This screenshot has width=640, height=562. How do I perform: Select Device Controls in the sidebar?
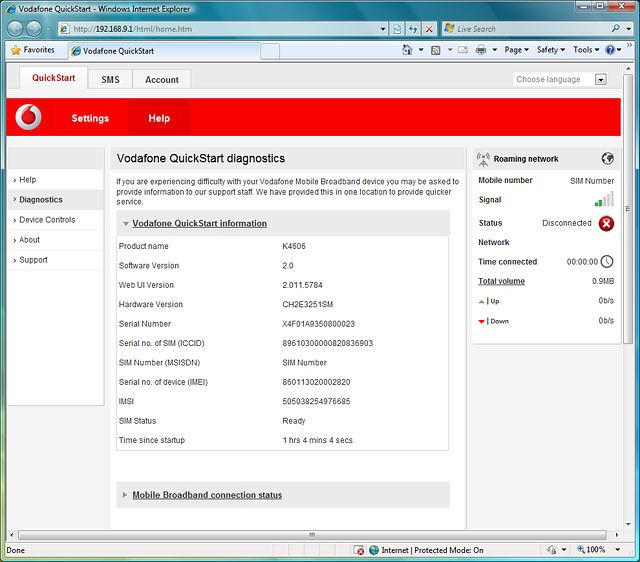pos(47,220)
